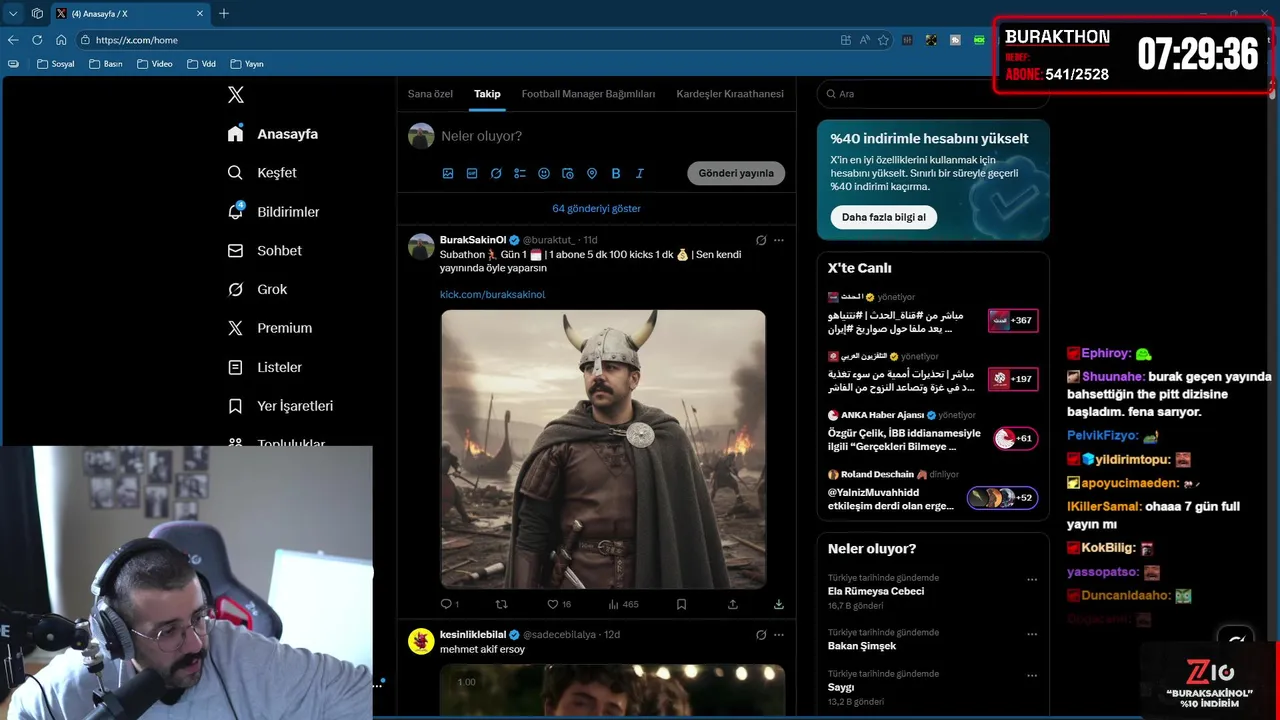Open Bakan Şimşek trend

click(861, 646)
